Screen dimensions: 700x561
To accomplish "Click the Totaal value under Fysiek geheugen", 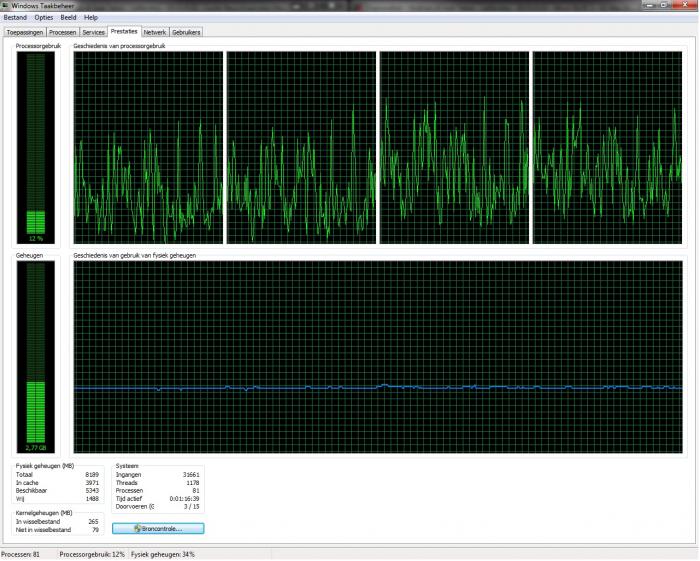I will 92,475.
